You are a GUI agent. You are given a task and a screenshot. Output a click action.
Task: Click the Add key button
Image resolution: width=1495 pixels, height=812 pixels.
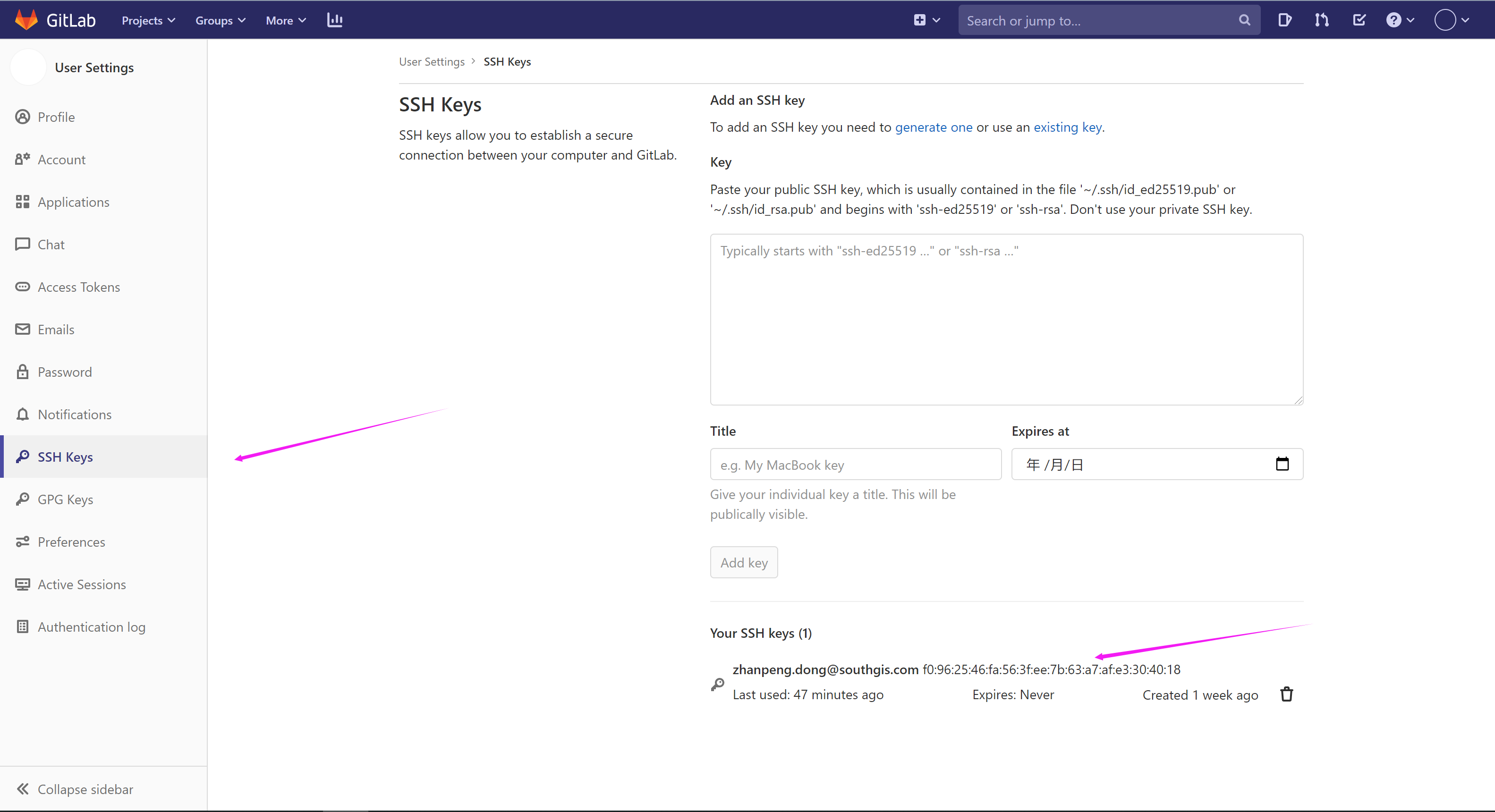pyautogui.click(x=743, y=562)
